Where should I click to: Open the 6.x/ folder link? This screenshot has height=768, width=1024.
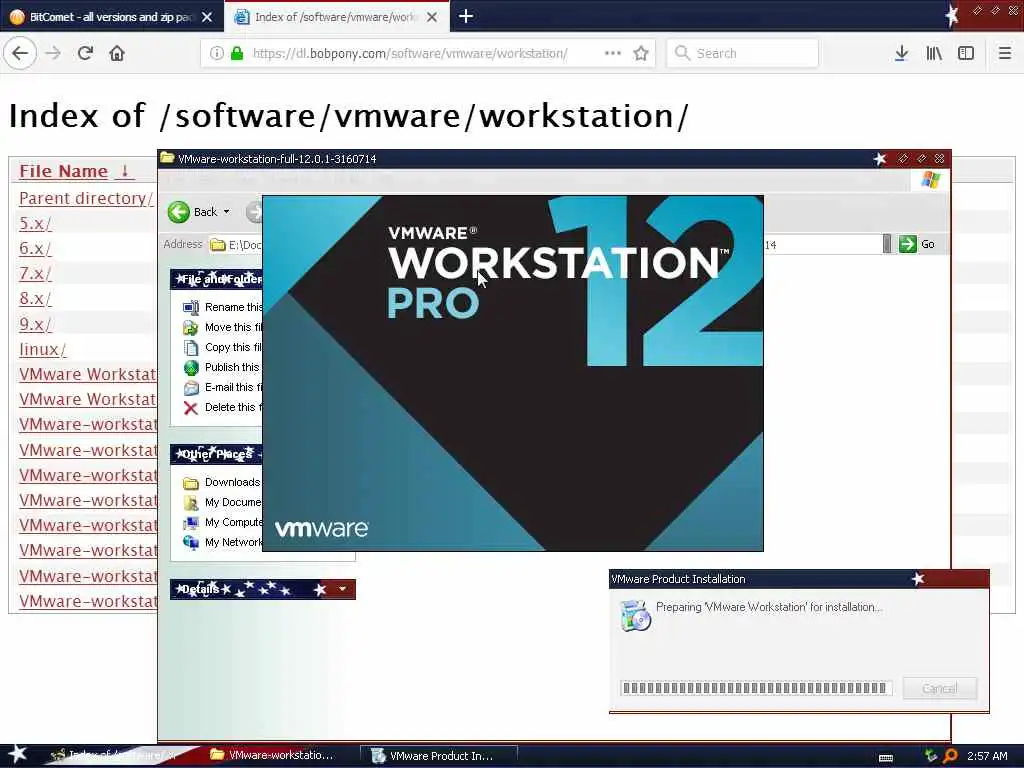[35, 248]
